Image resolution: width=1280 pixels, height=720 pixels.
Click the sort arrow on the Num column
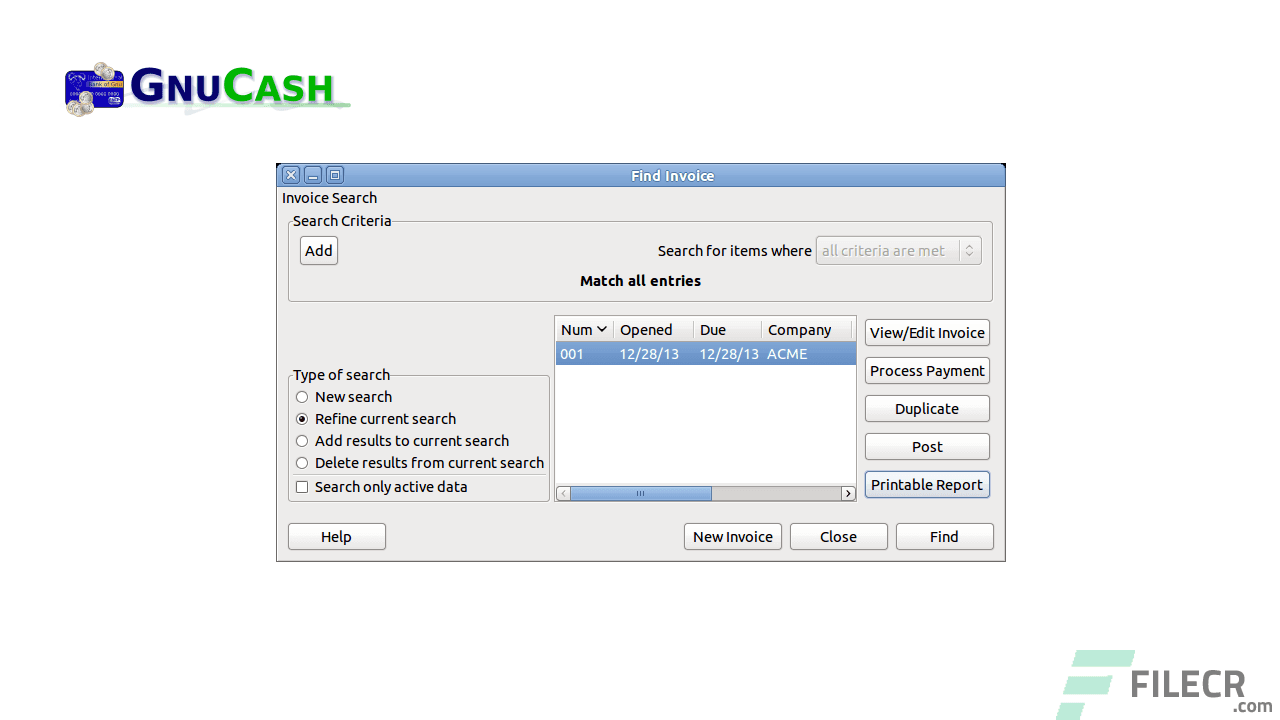click(x=601, y=329)
